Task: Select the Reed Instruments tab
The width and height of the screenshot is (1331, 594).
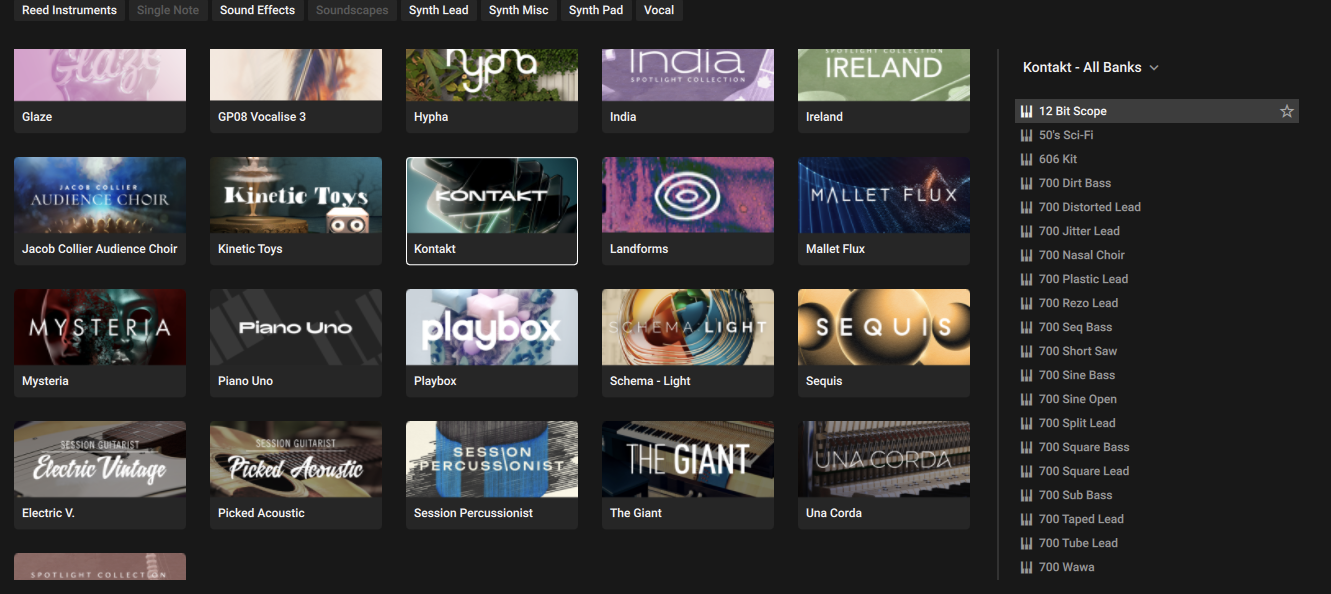Action: pyautogui.click(x=69, y=10)
